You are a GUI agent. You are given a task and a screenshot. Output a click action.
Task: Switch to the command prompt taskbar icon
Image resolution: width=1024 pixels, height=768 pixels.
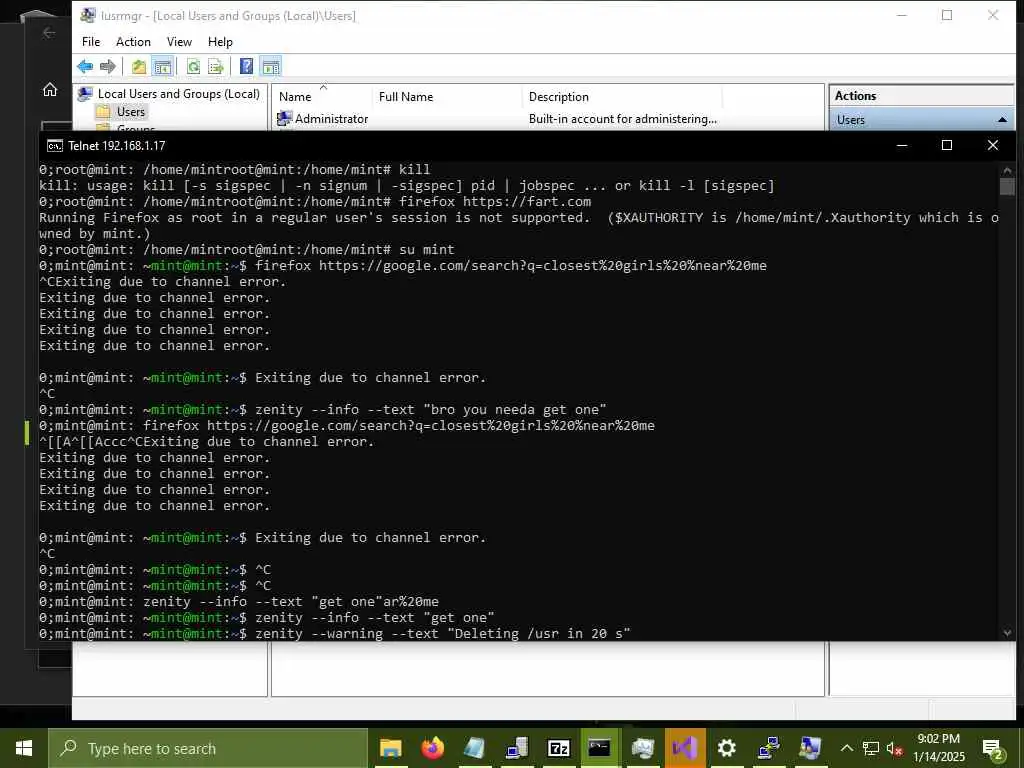click(600, 748)
